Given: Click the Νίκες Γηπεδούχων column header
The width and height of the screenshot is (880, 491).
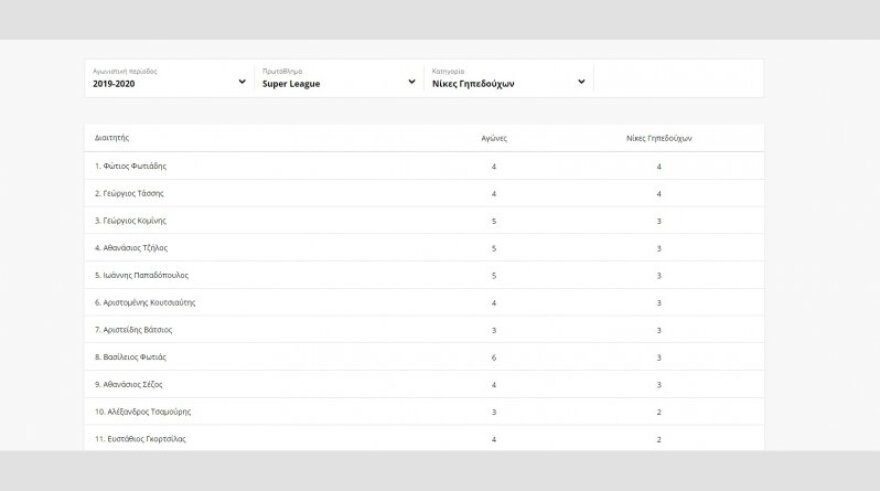Looking at the screenshot, I should 658,138.
